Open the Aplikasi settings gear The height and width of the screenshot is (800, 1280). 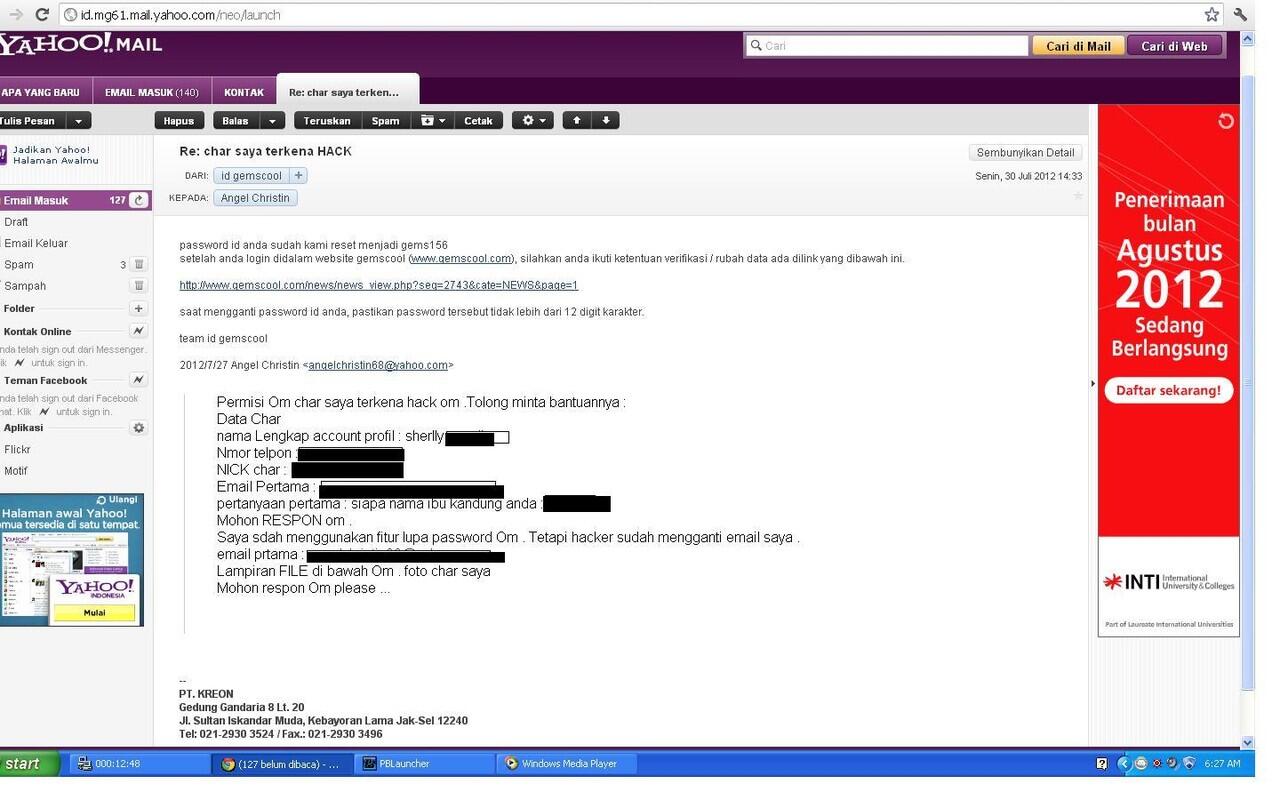(x=139, y=428)
